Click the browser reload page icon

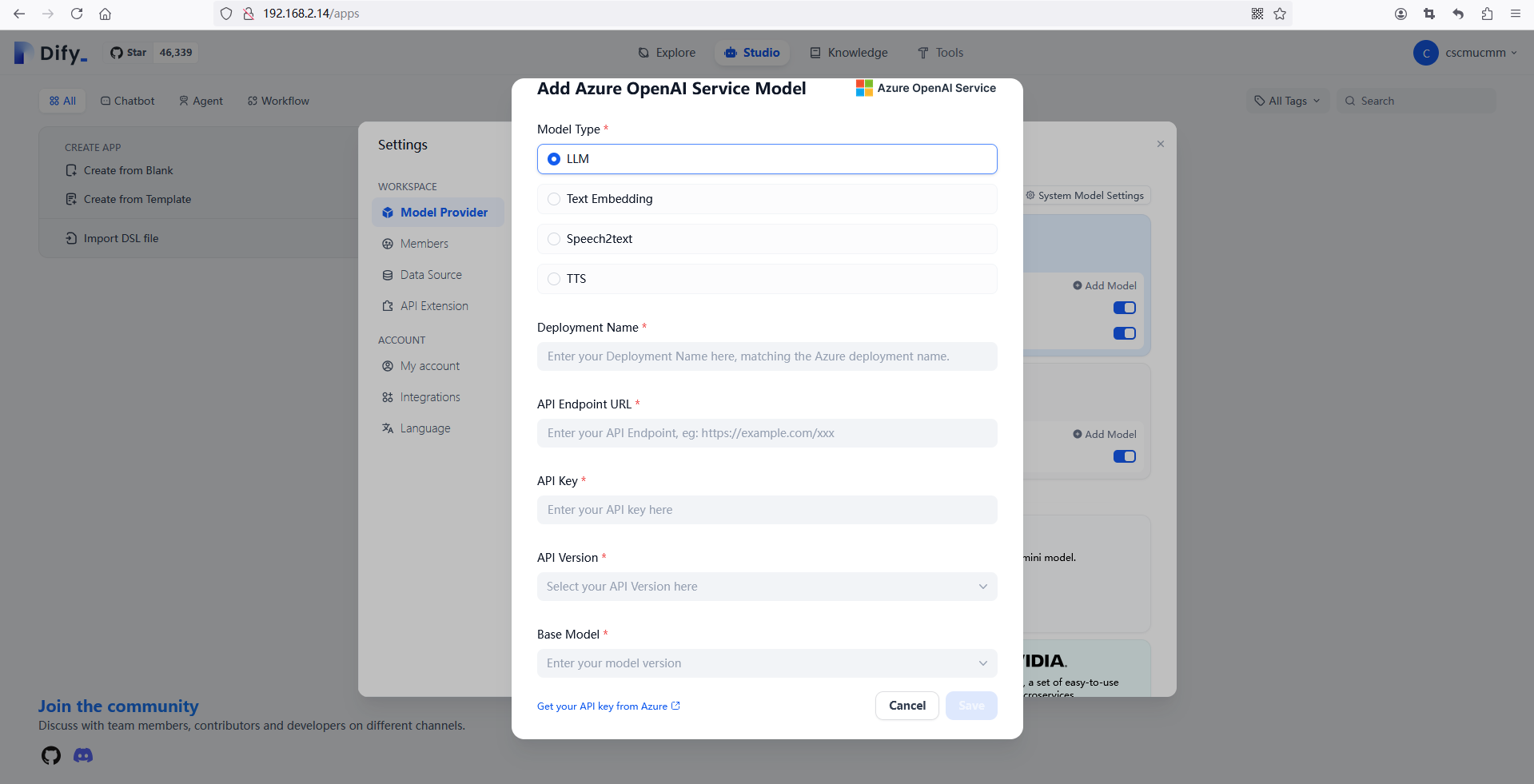point(77,14)
